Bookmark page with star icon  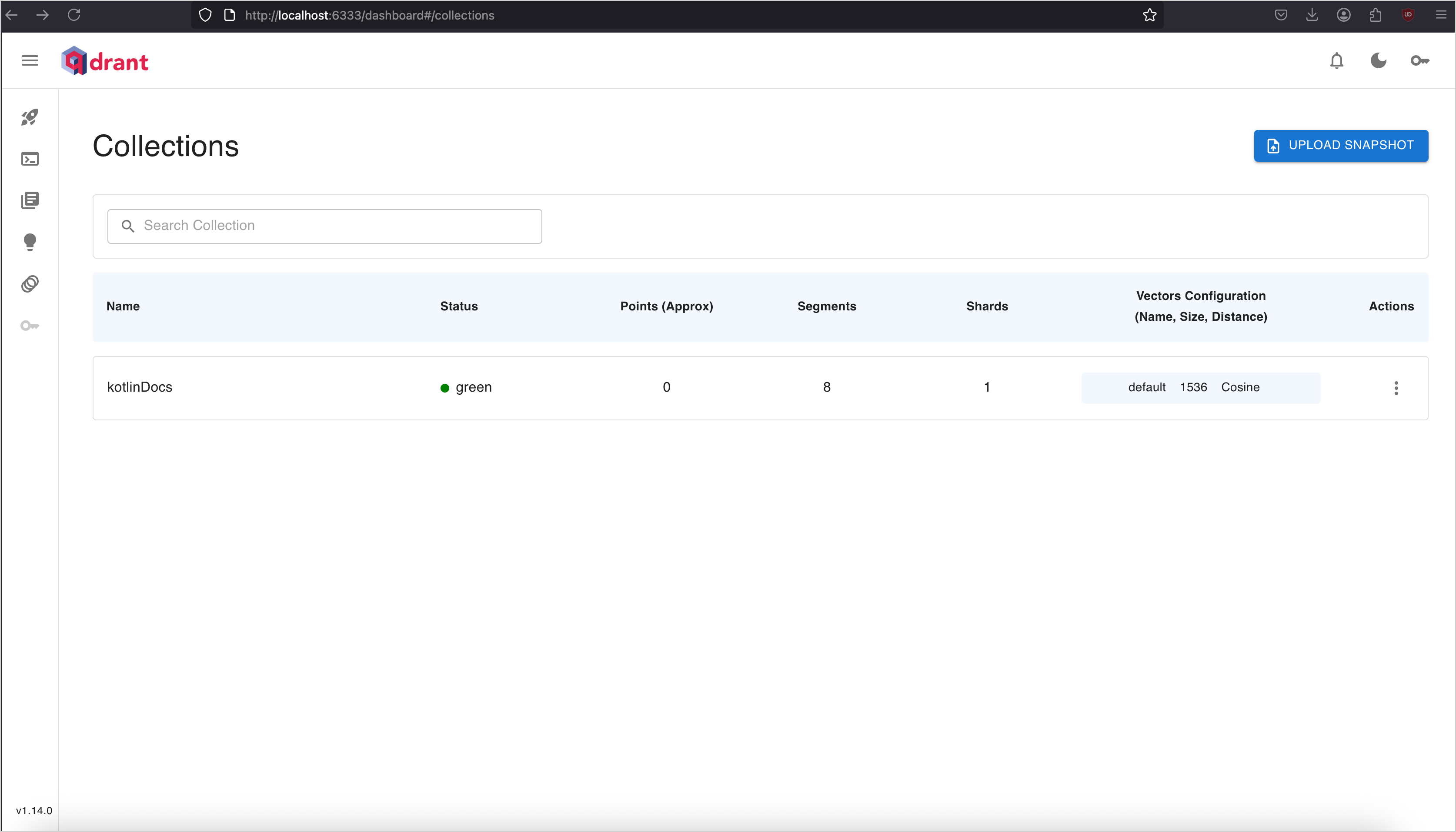click(1149, 15)
